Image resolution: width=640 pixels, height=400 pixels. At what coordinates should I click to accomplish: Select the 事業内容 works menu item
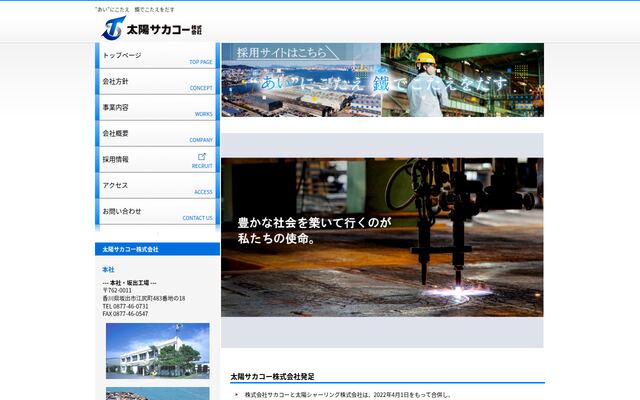[157, 108]
